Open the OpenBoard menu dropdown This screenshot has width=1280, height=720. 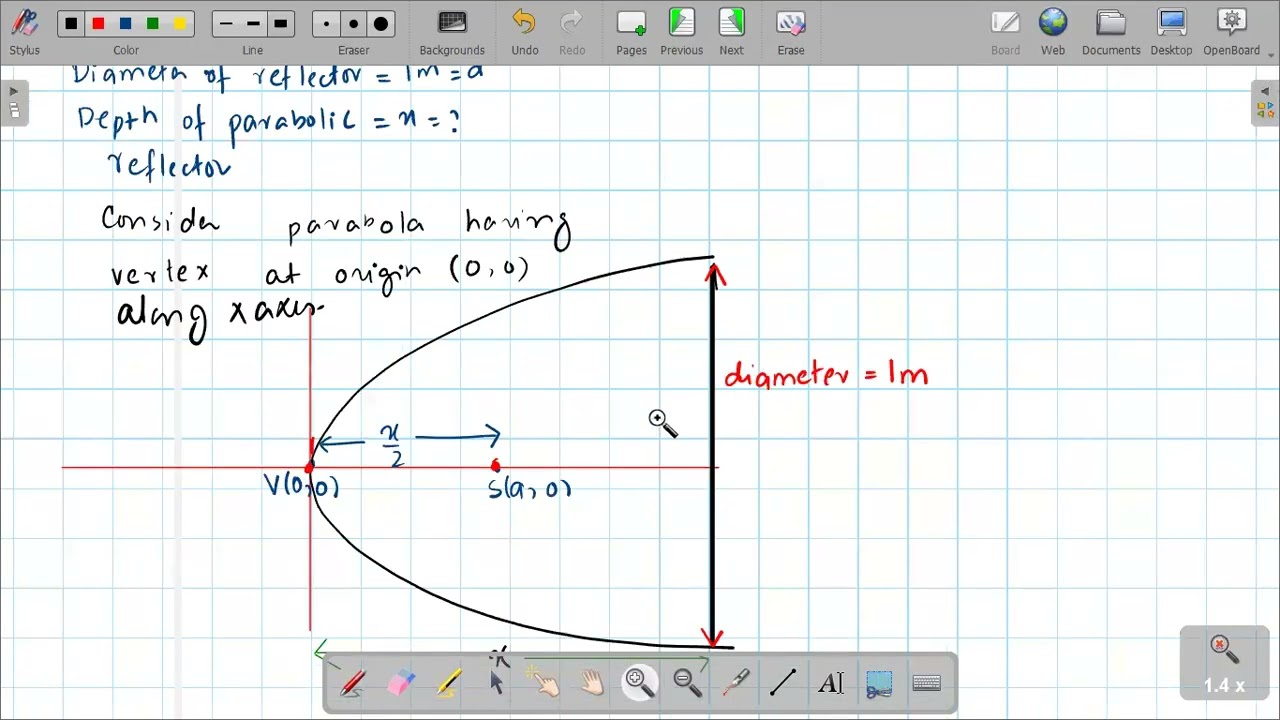tap(1232, 32)
